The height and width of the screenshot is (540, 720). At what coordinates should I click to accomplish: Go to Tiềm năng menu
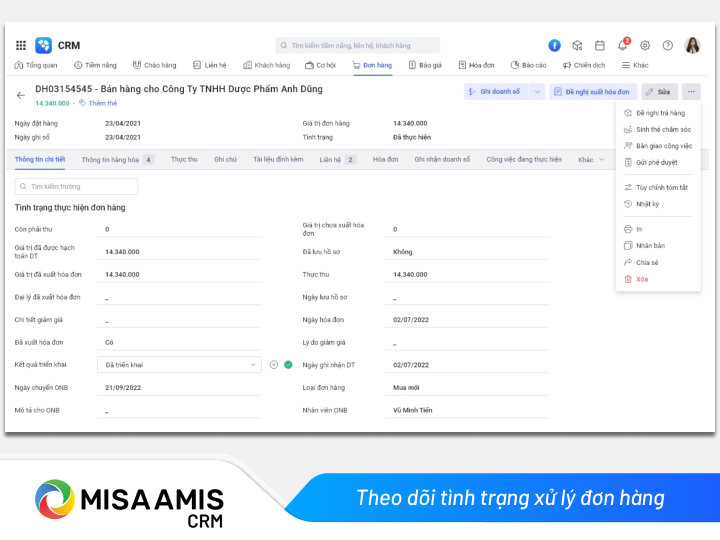(x=96, y=65)
